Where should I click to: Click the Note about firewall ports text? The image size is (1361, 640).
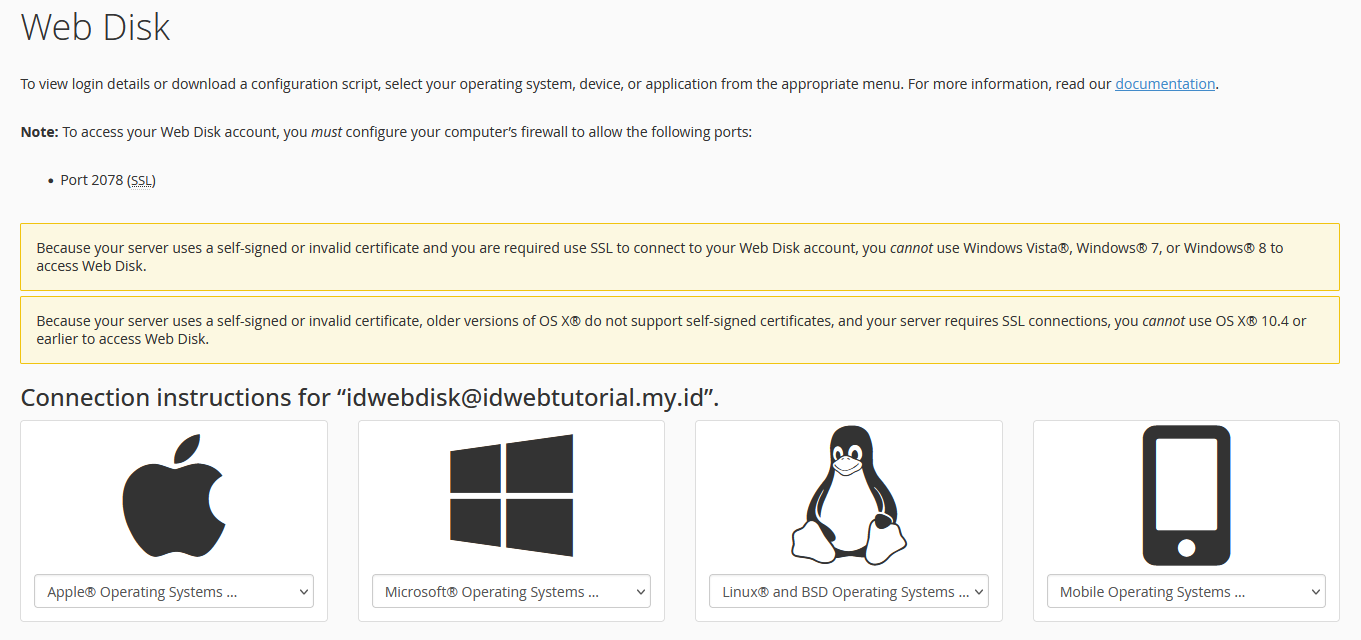click(x=386, y=132)
